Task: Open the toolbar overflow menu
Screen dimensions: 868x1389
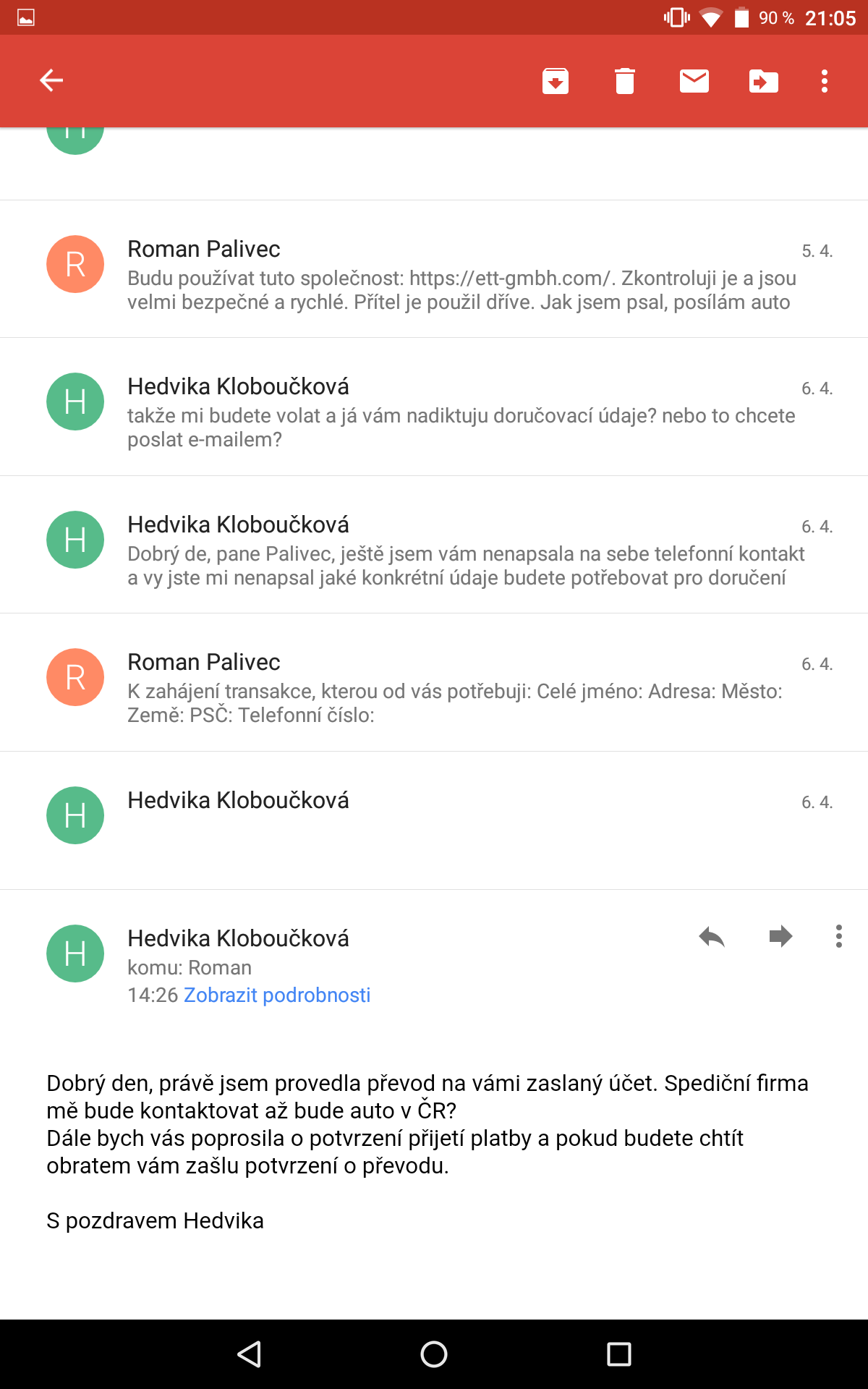Action: pyautogui.click(x=824, y=81)
